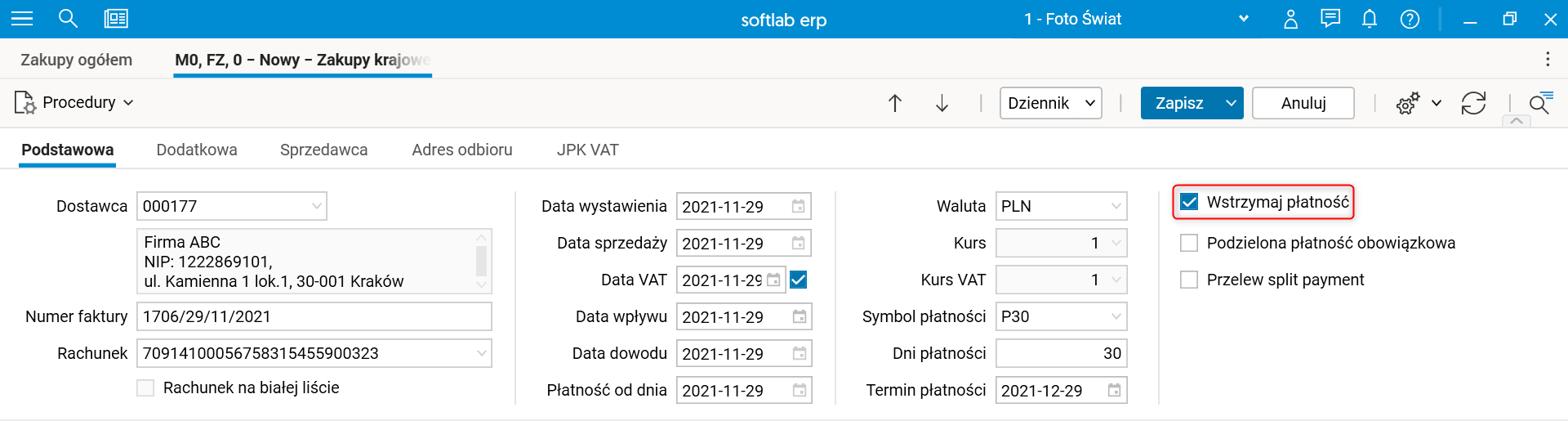Click the Zapisz save button

click(x=1179, y=103)
